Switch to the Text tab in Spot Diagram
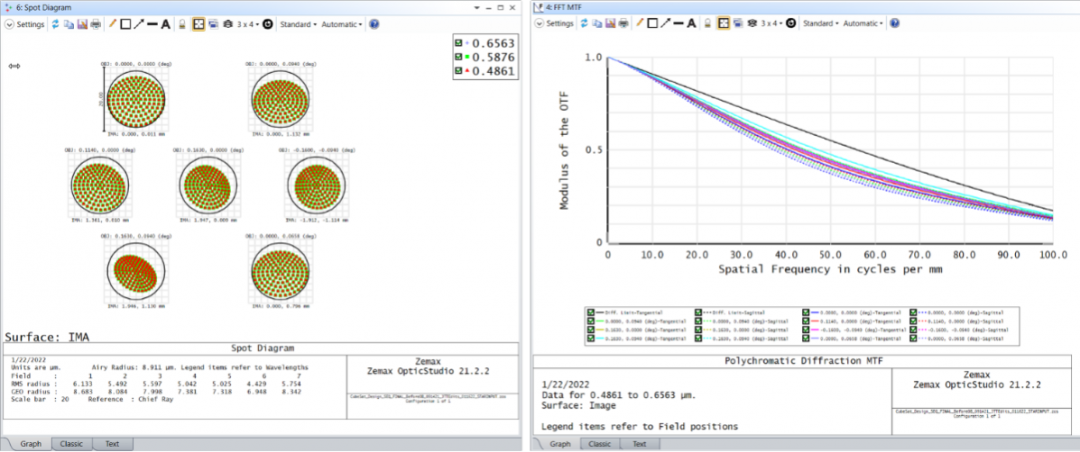 [x=111, y=443]
